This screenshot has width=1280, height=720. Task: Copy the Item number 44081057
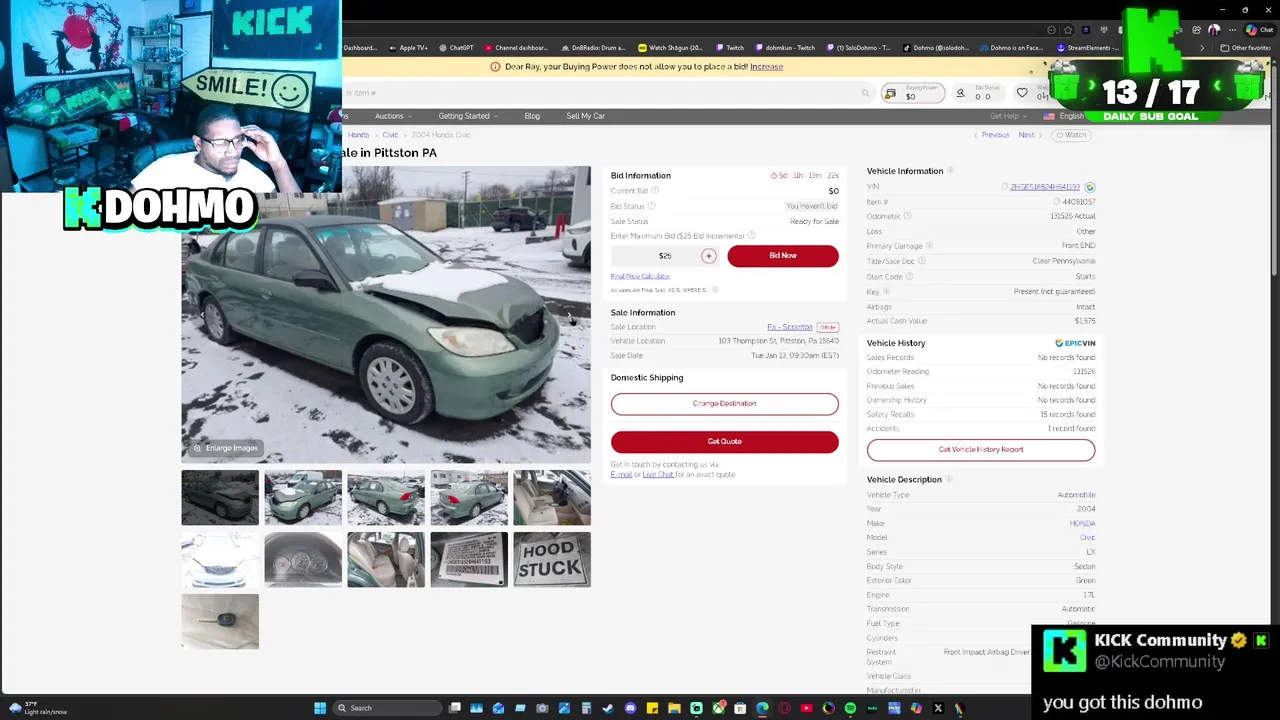point(1056,201)
